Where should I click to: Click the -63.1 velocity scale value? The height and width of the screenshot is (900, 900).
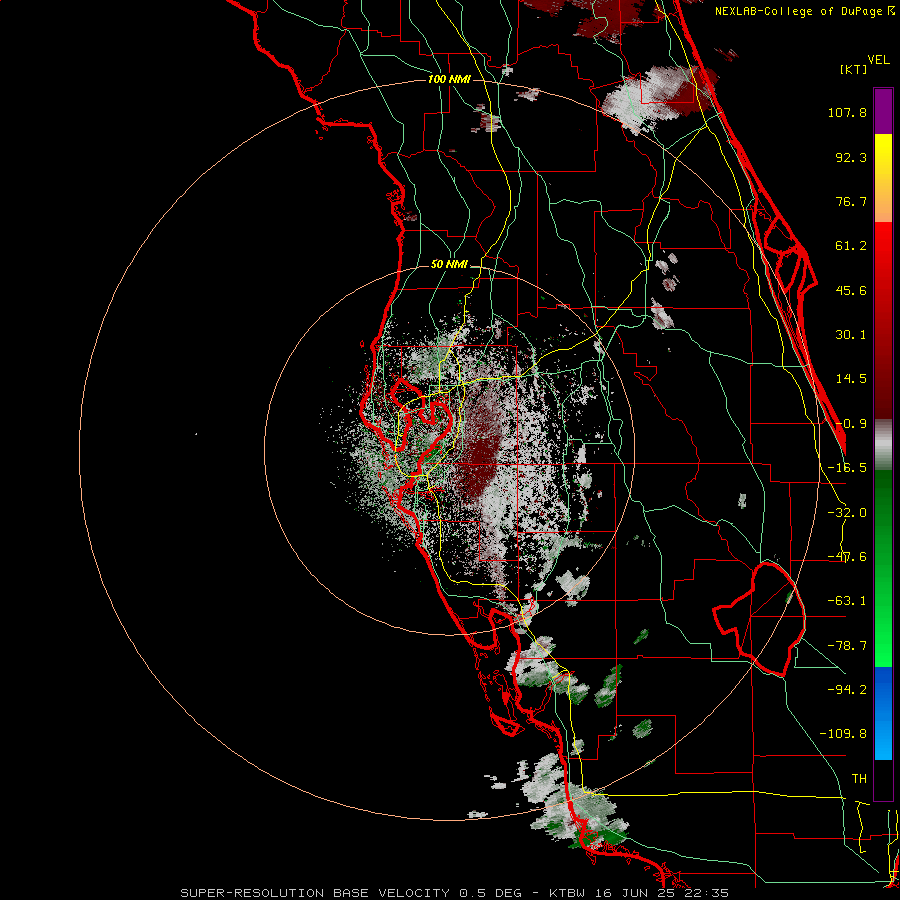coord(847,601)
